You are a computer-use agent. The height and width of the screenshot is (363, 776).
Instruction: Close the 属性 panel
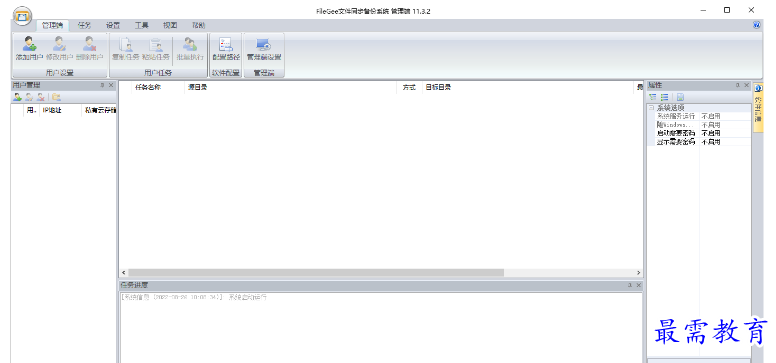coord(746,85)
